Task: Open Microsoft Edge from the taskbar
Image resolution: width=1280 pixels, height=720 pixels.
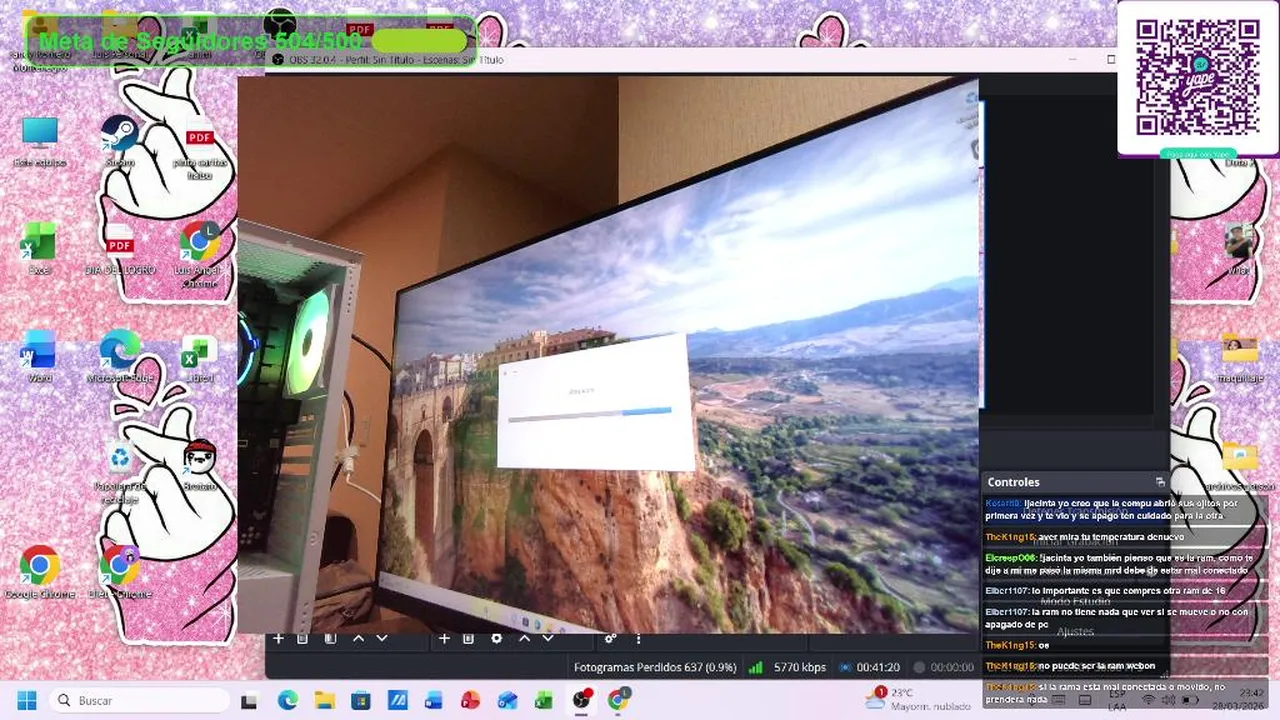Action: point(287,700)
